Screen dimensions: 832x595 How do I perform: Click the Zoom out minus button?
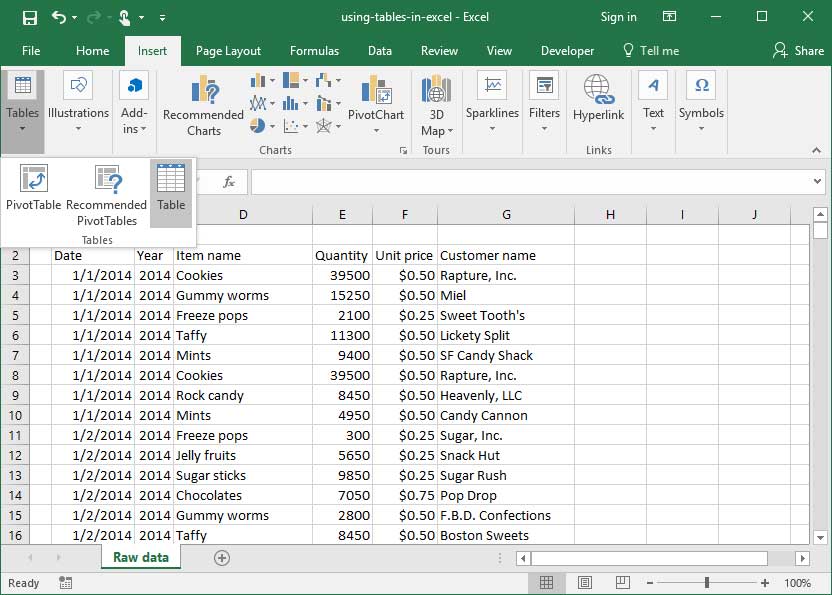coord(650,583)
